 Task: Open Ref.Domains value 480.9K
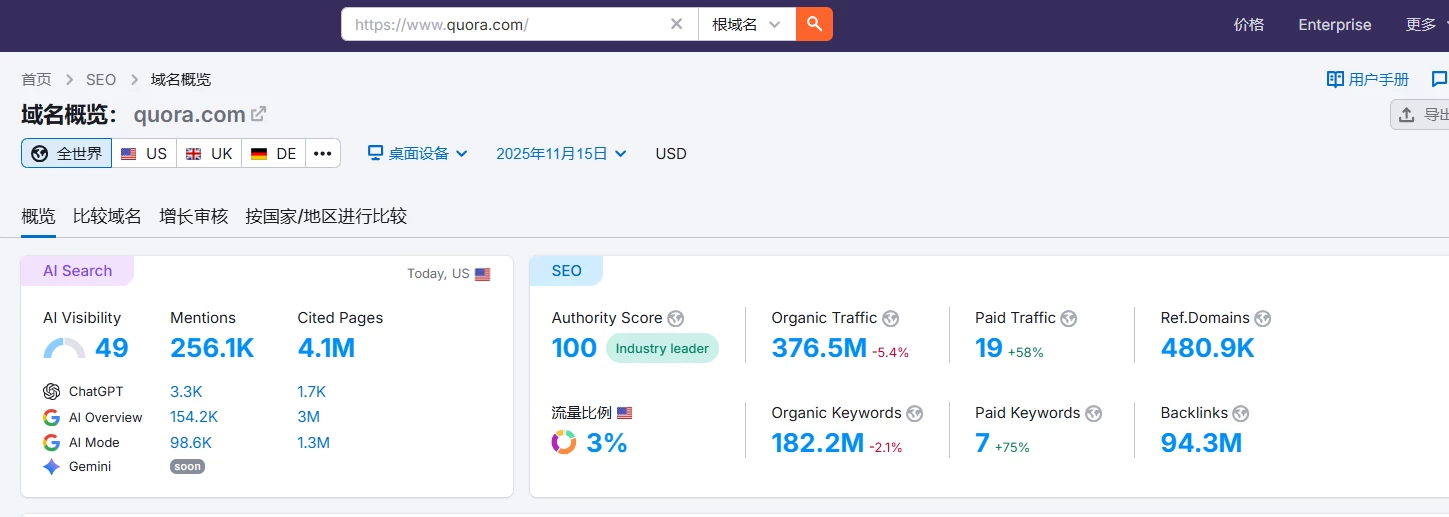pyautogui.click(x=1208, y=348)
